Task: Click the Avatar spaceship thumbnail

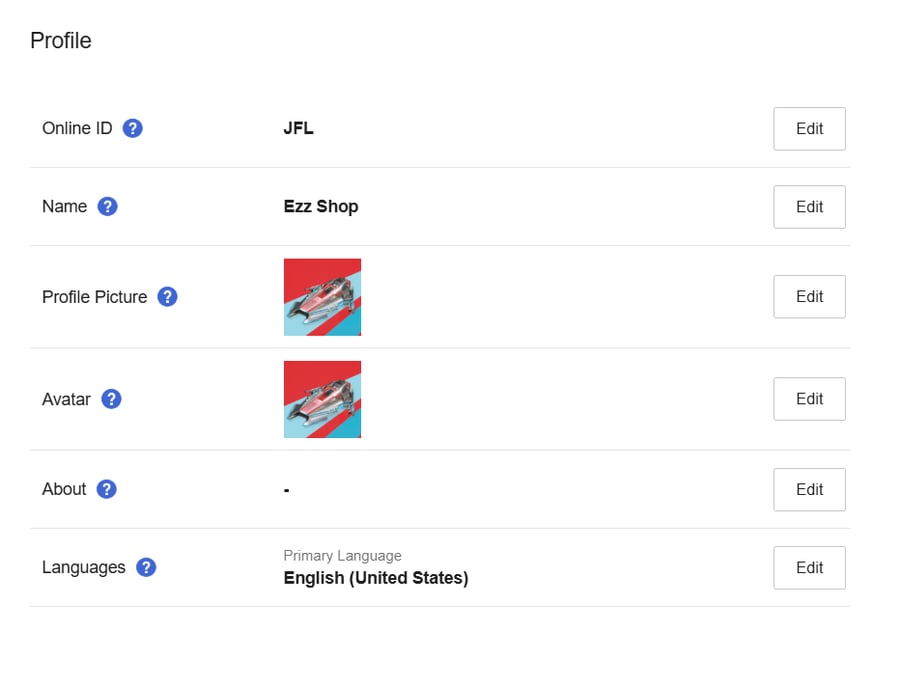Action: pyautogui.click(x=323, y=399)
